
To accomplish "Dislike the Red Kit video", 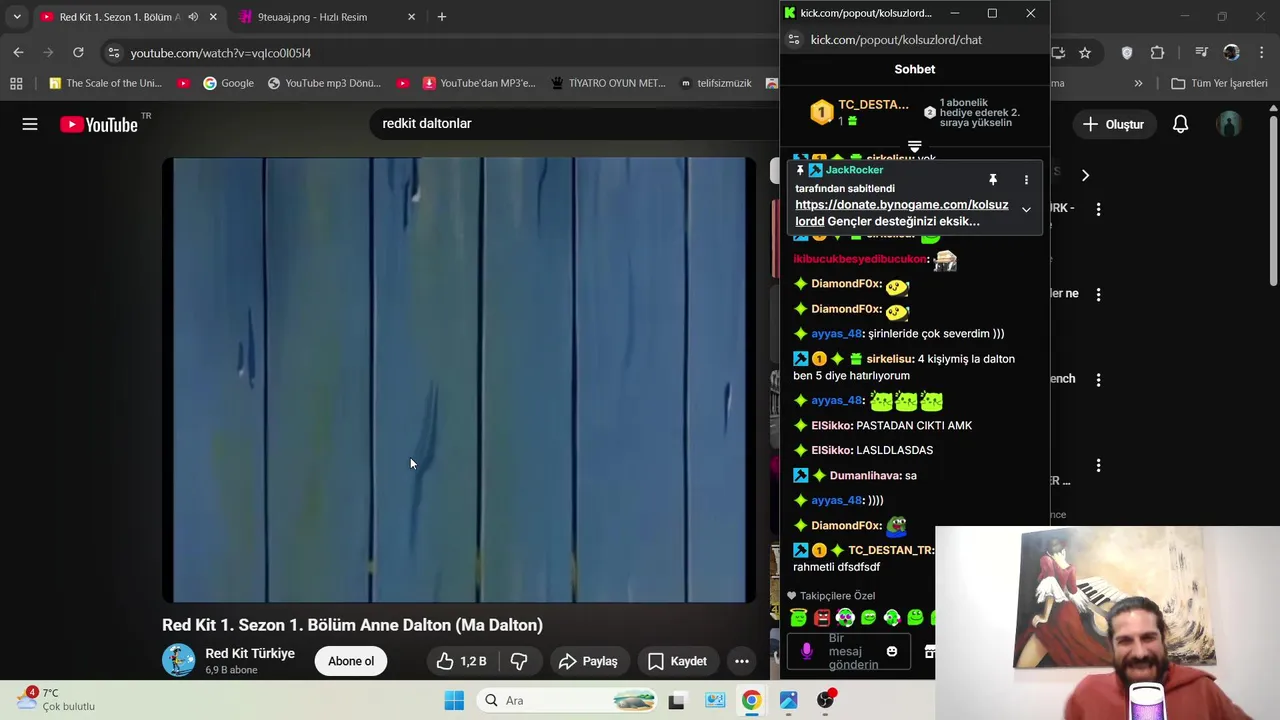I will coord(519,661).
